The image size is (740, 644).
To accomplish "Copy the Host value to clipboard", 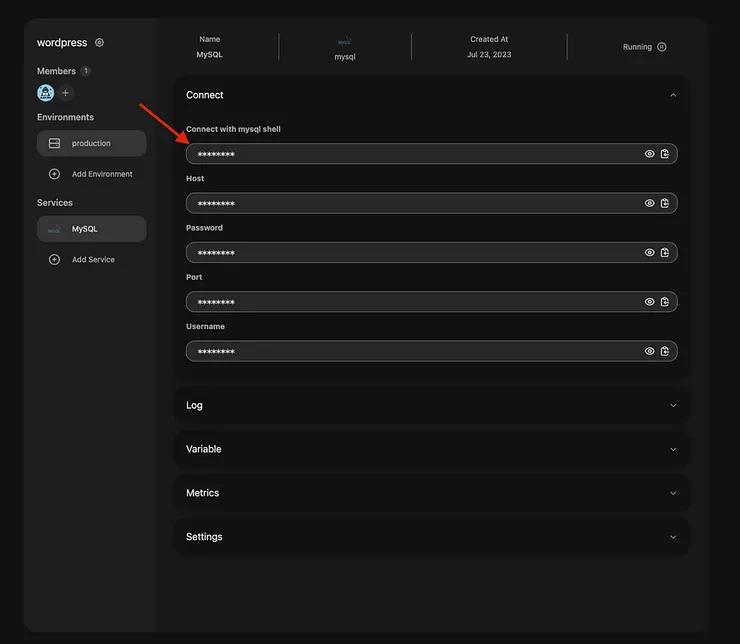I will click(x=665, y=203).
